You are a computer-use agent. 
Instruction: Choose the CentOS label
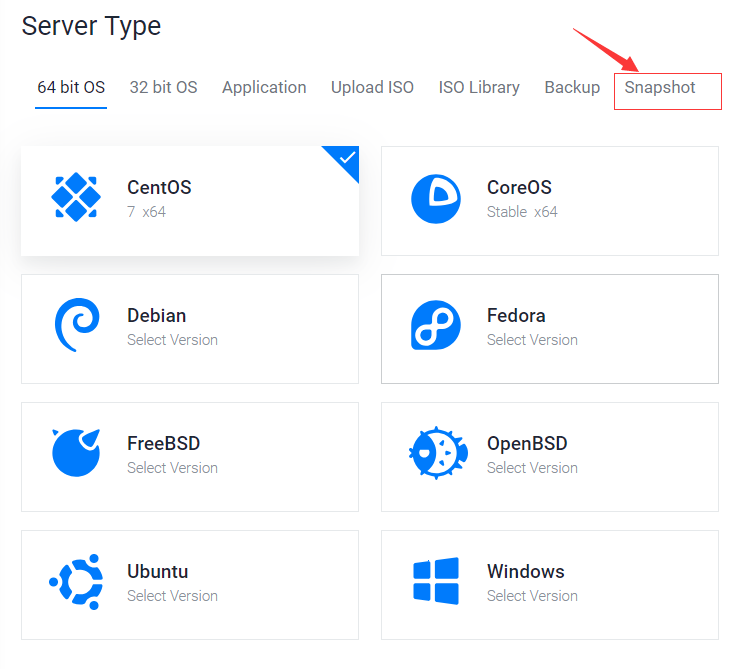(x=159, y=188)
